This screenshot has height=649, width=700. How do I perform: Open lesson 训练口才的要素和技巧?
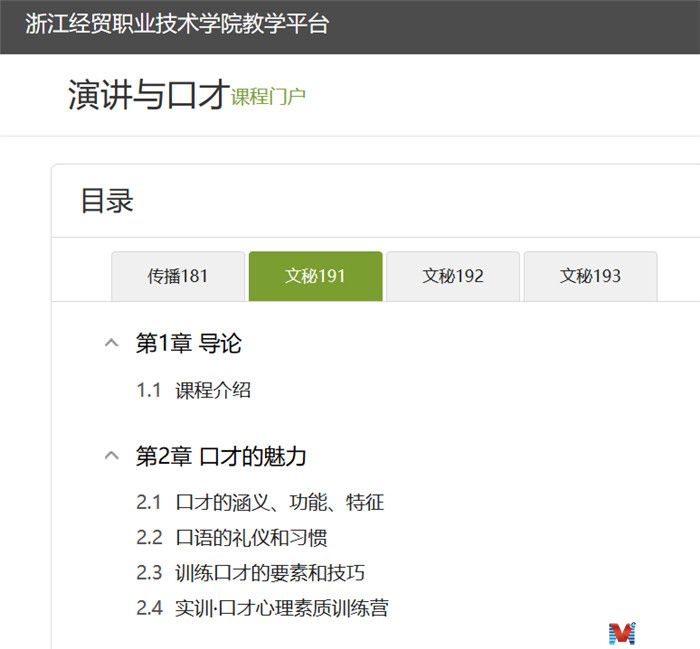click(270, 573)
